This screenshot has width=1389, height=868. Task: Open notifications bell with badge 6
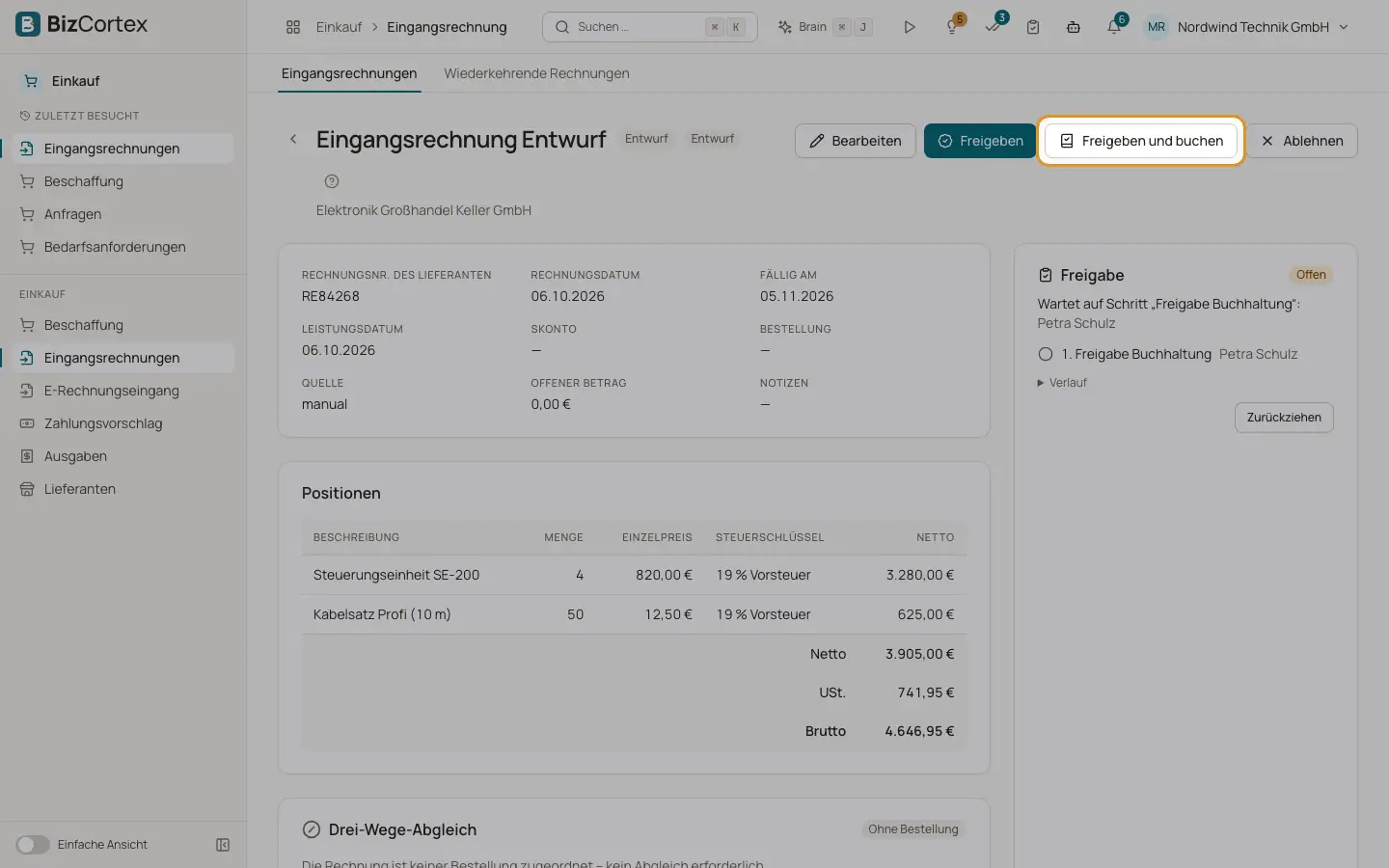(1114, 26)
